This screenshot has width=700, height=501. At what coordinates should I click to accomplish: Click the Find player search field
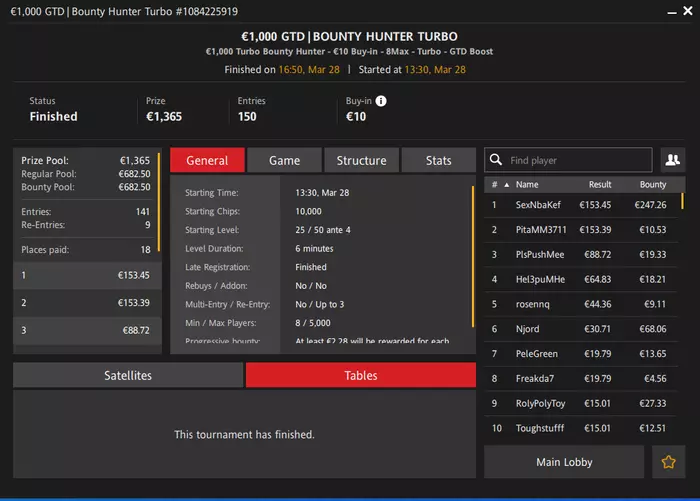568,160
